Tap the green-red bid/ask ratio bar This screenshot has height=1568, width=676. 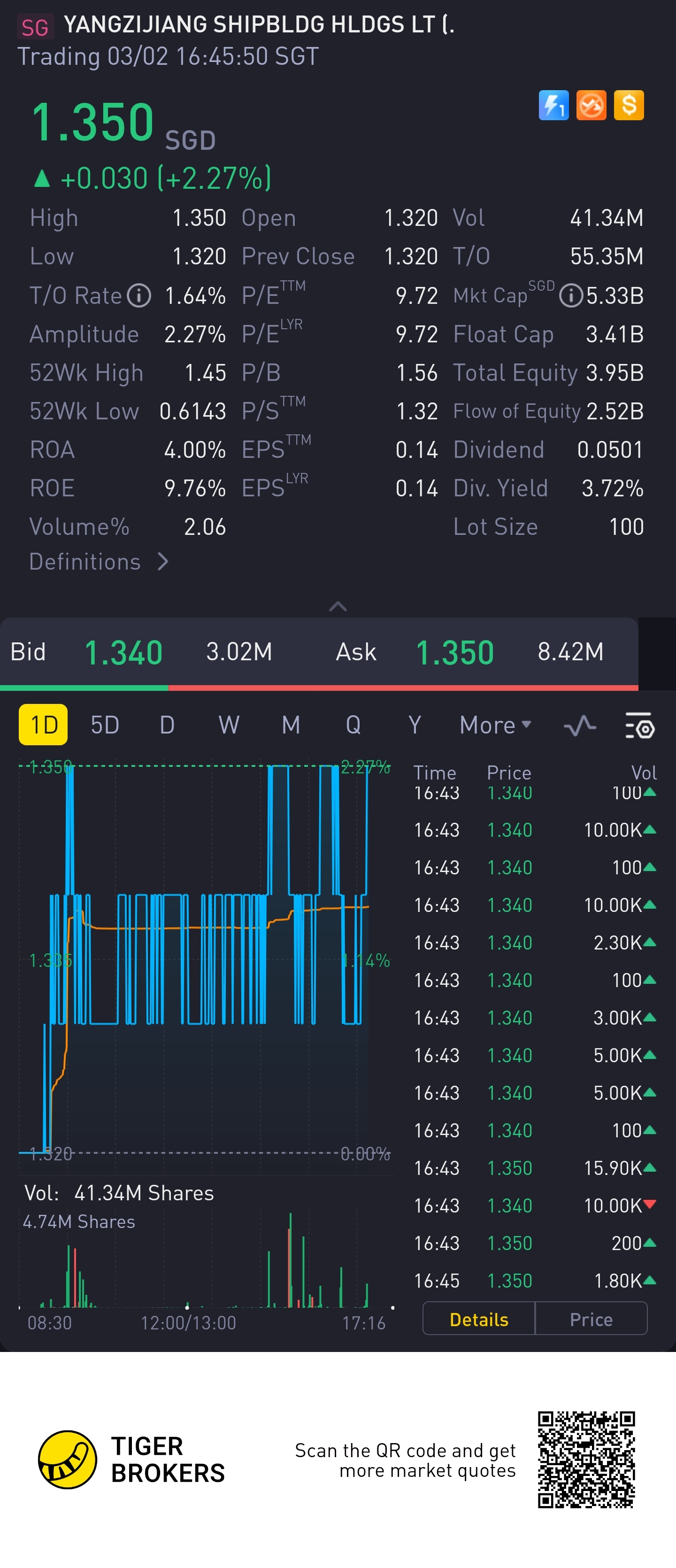319,688
